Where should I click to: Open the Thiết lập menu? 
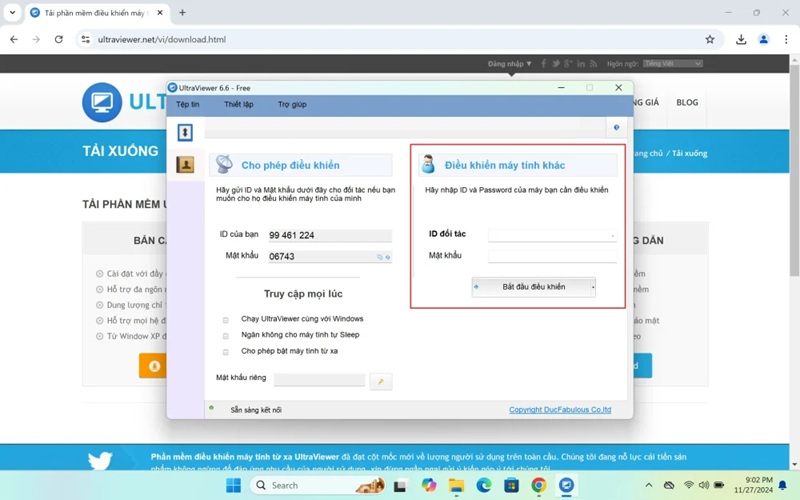coord(239,104)
